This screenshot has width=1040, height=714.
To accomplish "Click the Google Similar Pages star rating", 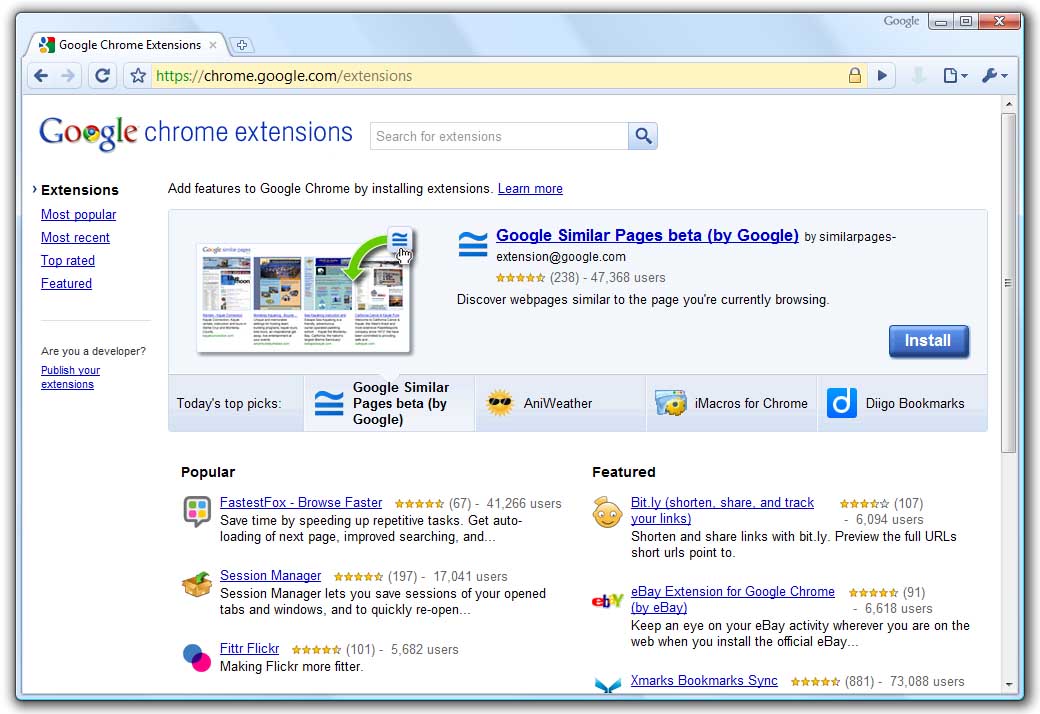I will click(x=521, y=277).
